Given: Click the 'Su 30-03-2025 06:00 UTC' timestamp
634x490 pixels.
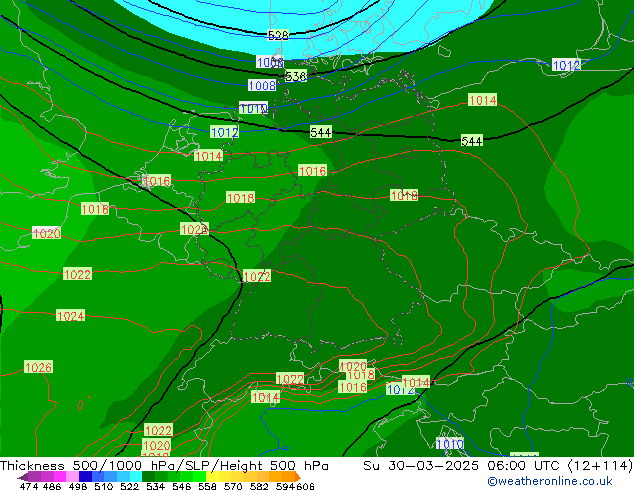Looking at the screenshot, I should [x=463, y=466].
